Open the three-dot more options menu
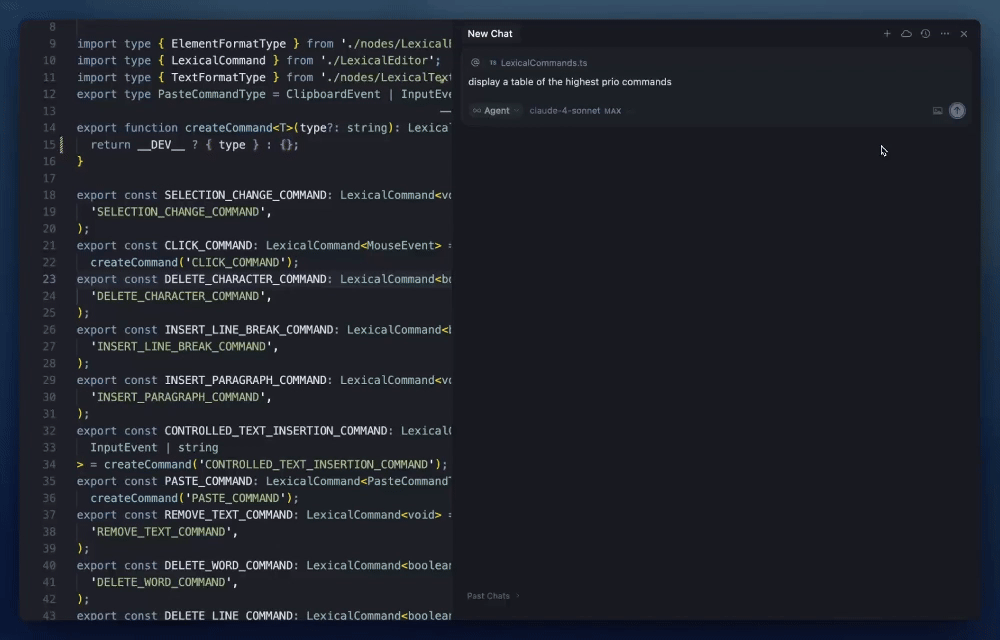The height and width of the screenshot is (640, 1000). click(945, 34)
